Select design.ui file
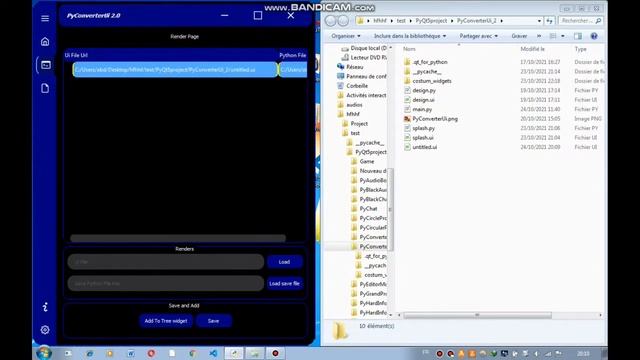Image resolution: width=640 pixels, height=360 pixels. coord(423,100)
